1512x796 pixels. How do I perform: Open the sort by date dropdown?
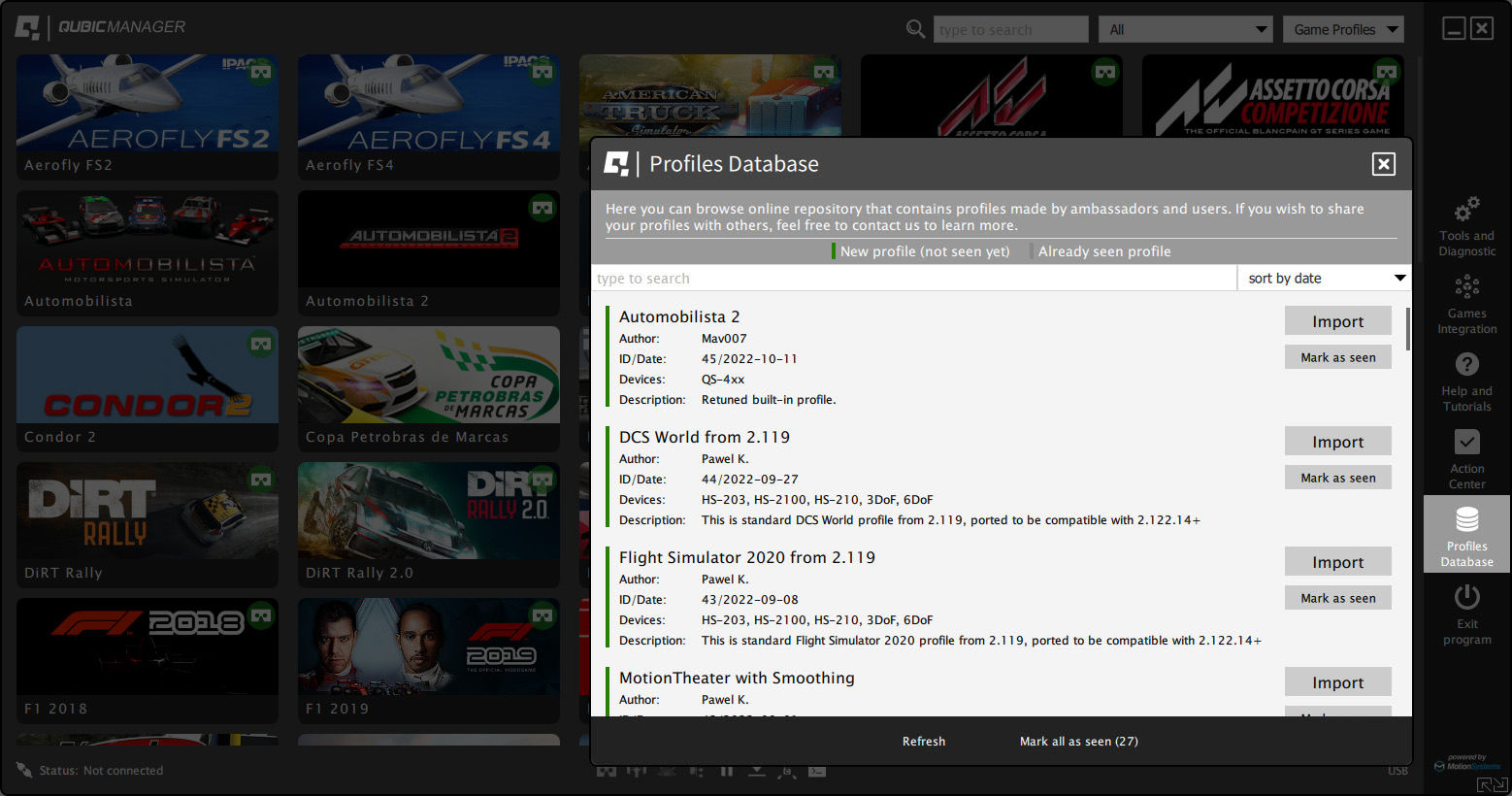tap(1324, 278)
